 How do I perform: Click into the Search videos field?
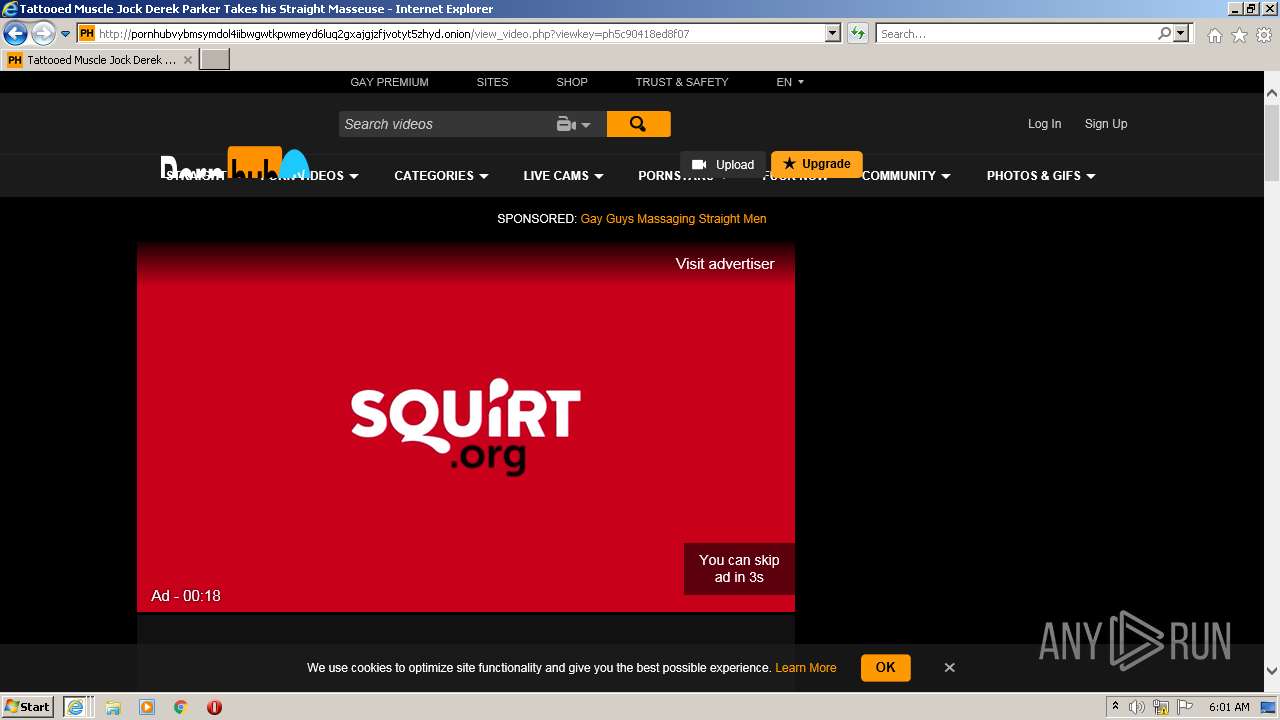coord(445,124)
